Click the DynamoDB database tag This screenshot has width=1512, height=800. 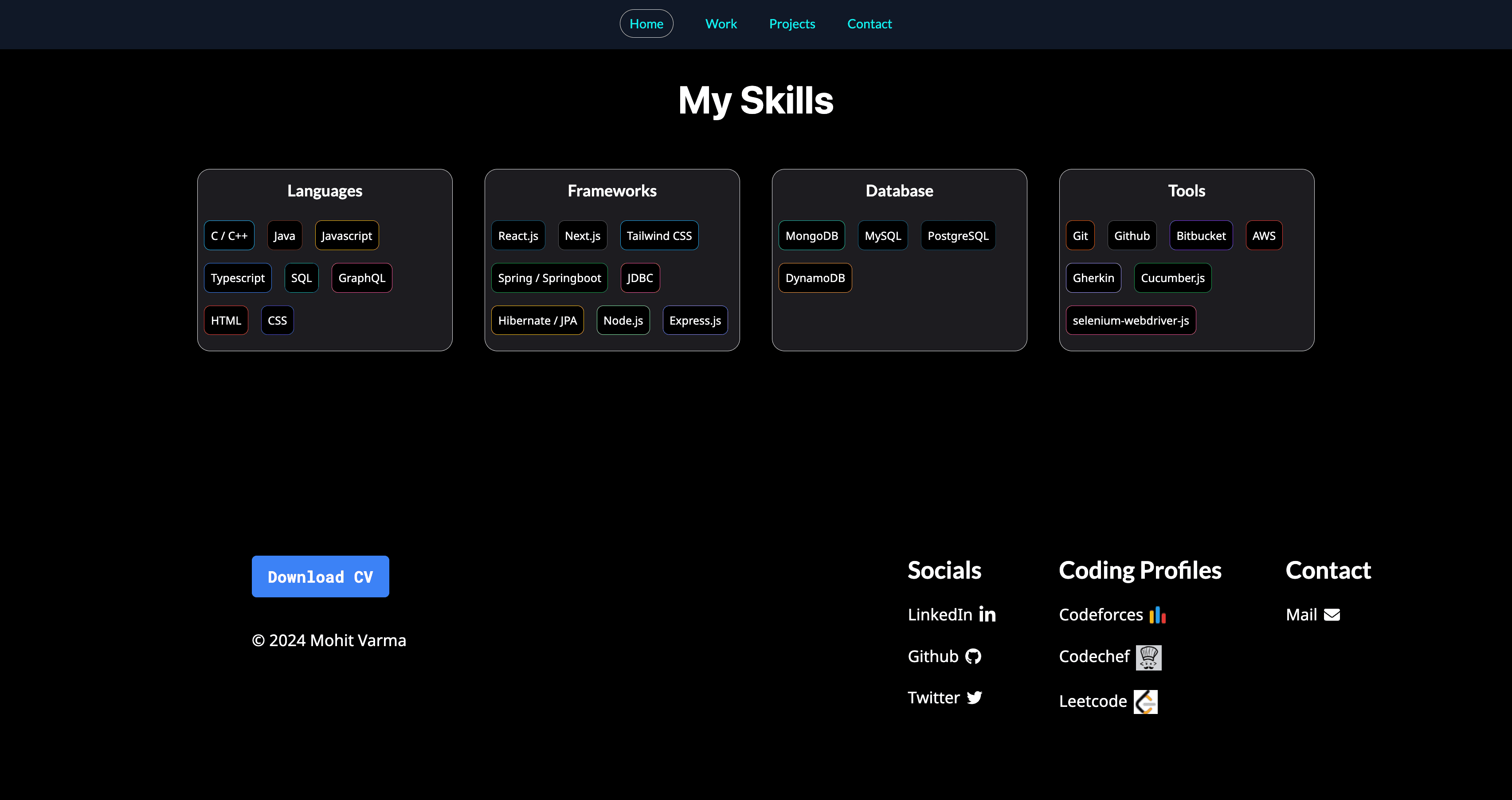click(815, 278)
